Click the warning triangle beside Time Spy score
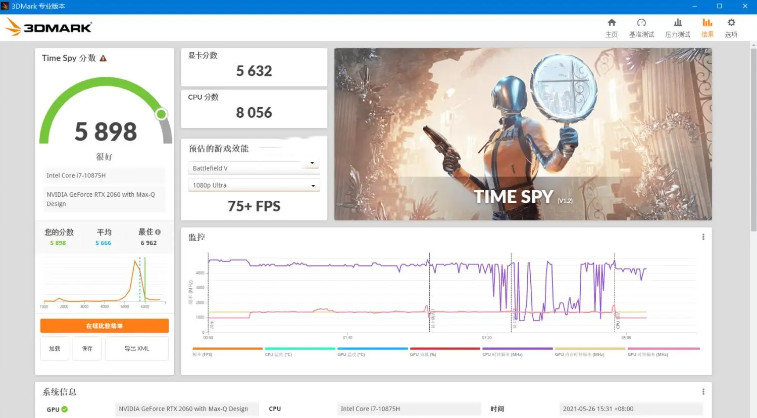This screenshot has width=757, height=418. pos(103,58)
